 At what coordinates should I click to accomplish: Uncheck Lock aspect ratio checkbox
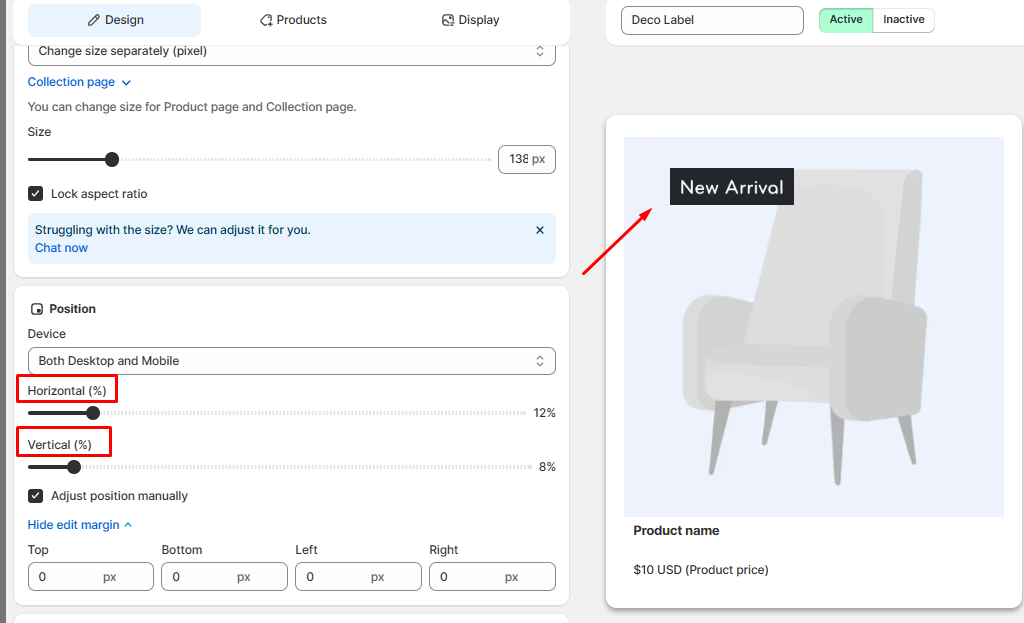click(36, 194)
